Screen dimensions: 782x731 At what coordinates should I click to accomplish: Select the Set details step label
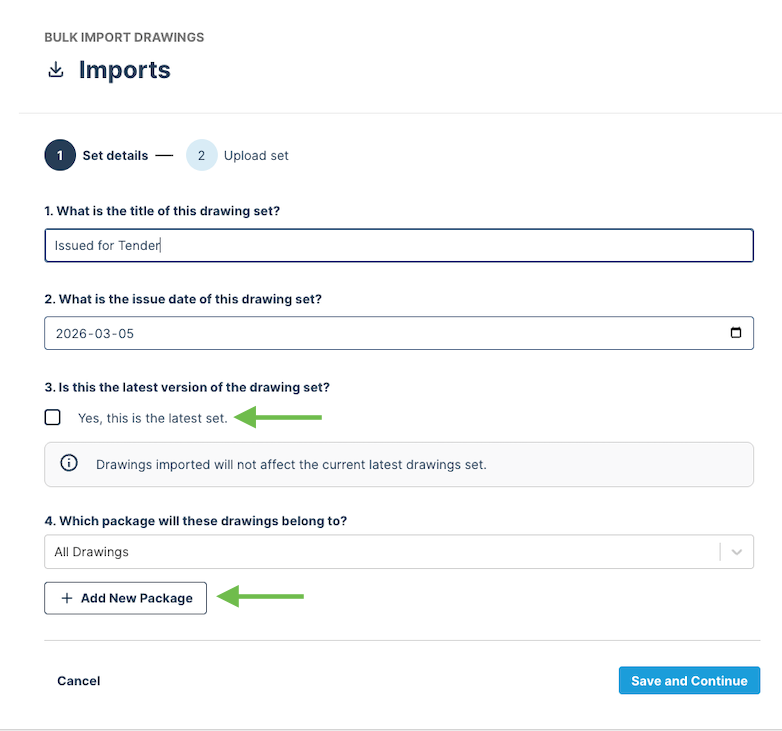115,155
